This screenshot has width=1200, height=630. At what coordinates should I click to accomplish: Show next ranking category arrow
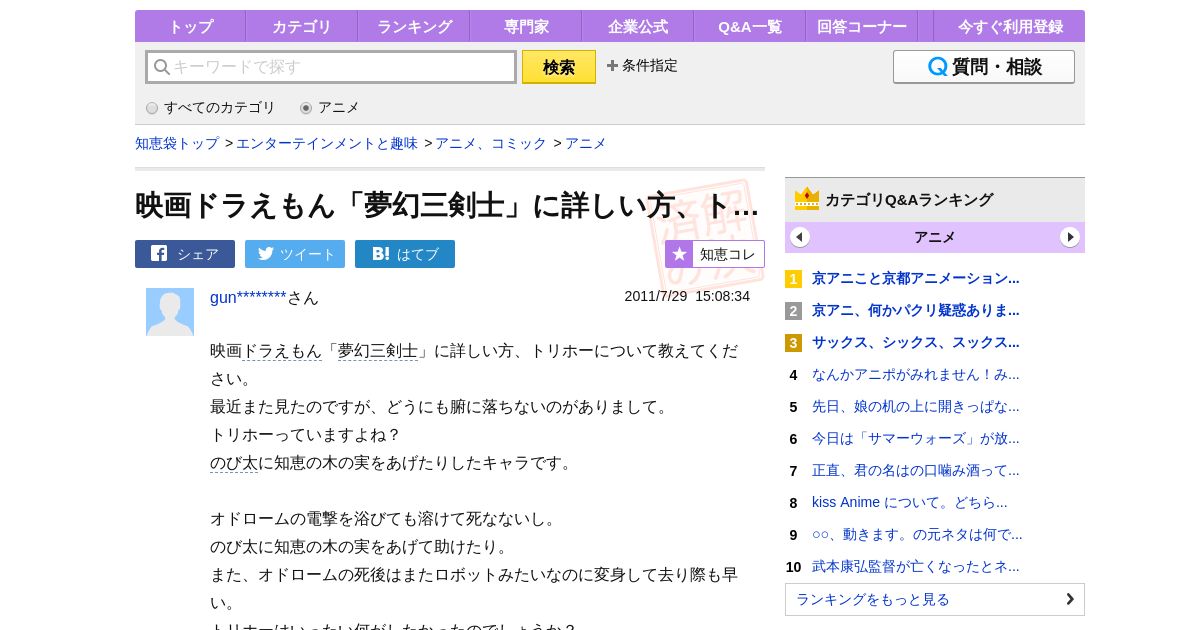click(1070, 237)
